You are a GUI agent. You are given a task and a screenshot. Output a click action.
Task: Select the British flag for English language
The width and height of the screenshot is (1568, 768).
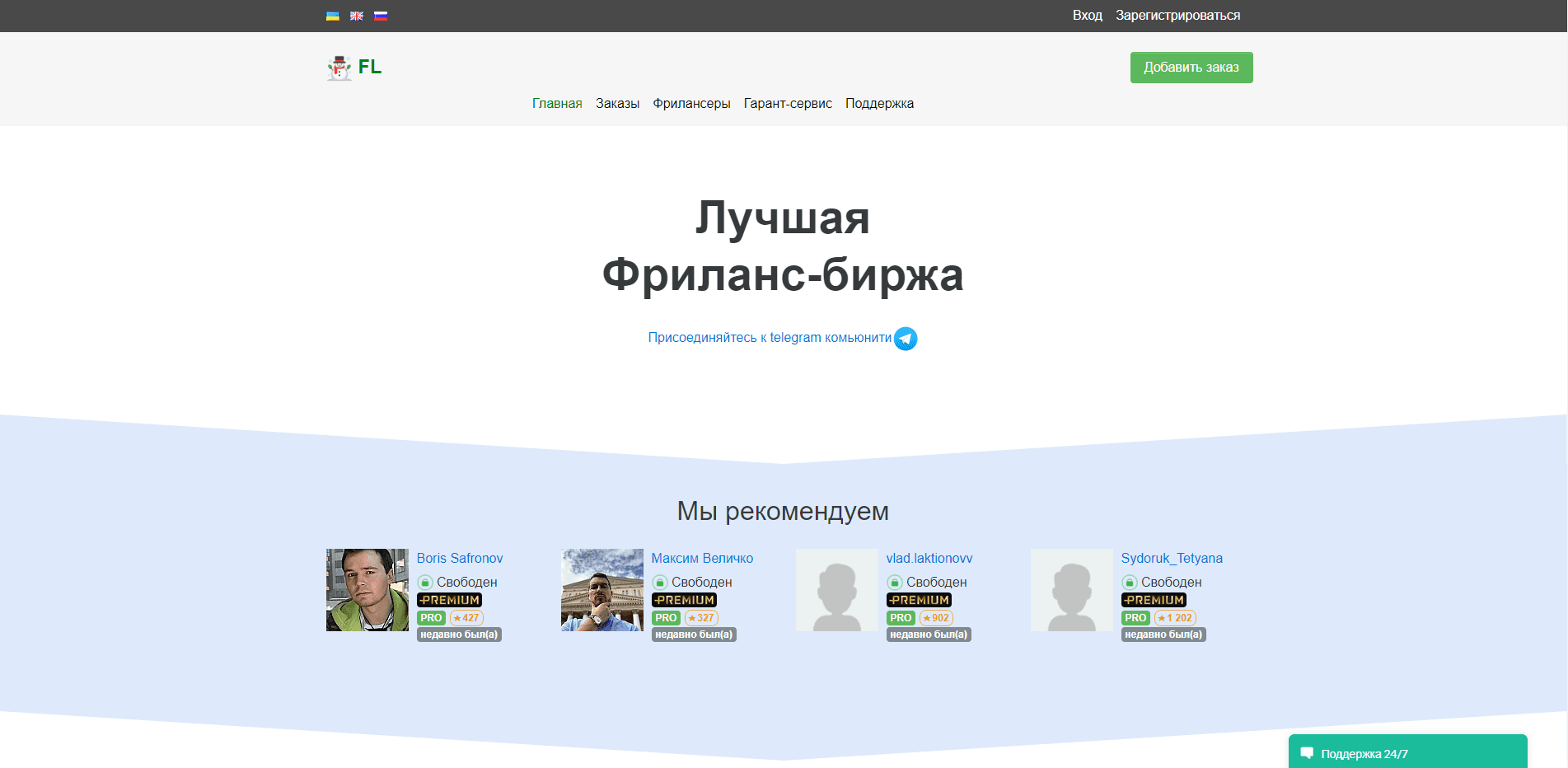pos(356,16)
